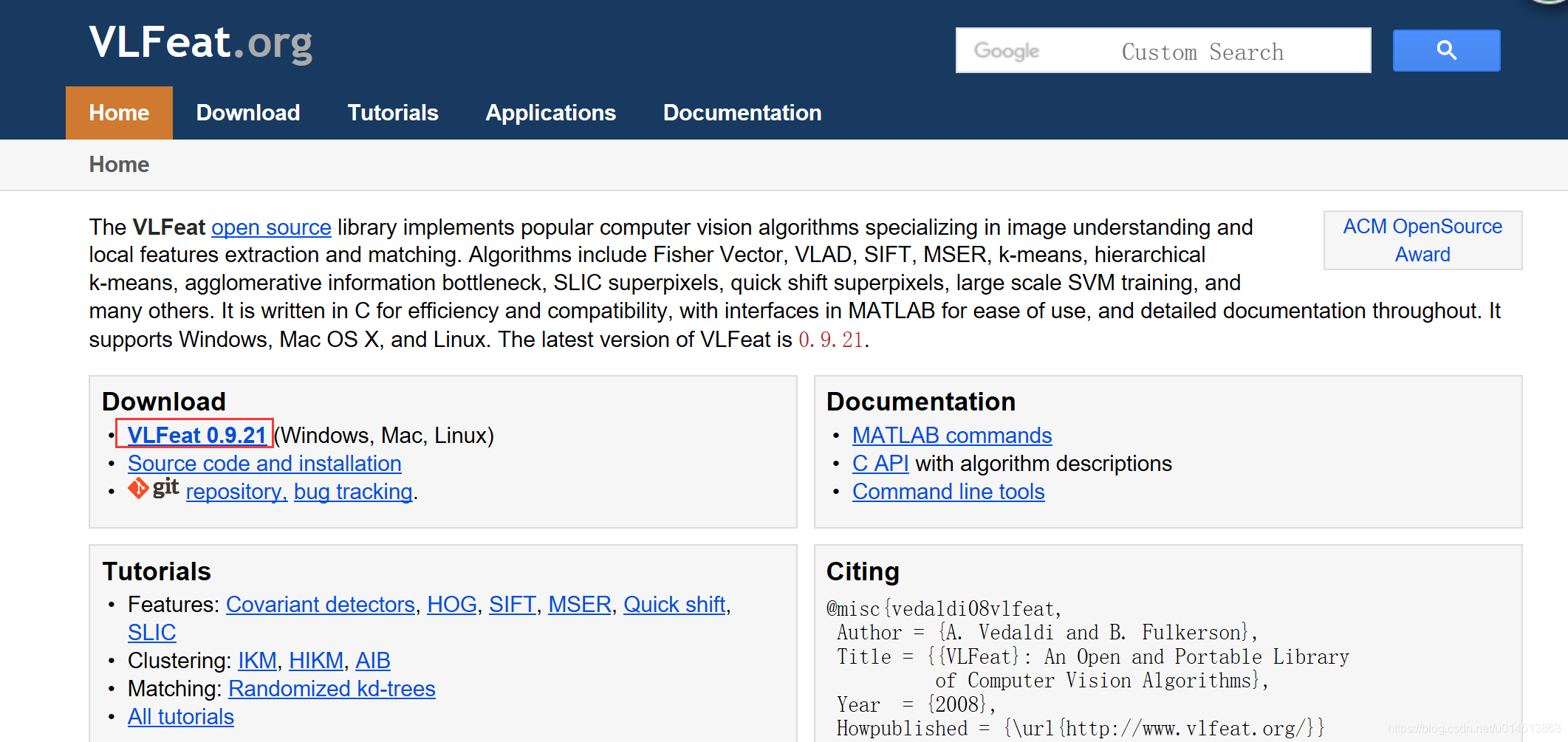The image size is (1568, 742).
Task: Click the Year = {2008} citation line
Action: tap(916, 704)
